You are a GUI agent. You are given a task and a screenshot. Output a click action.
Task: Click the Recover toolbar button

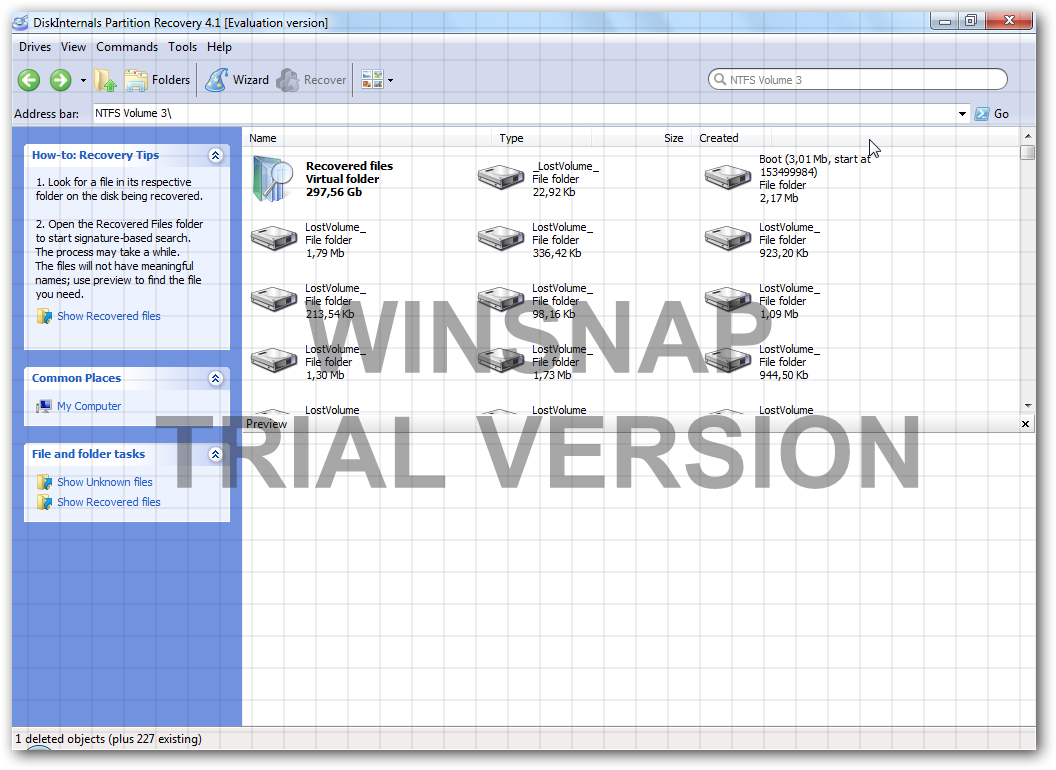(x=311, y=80)
